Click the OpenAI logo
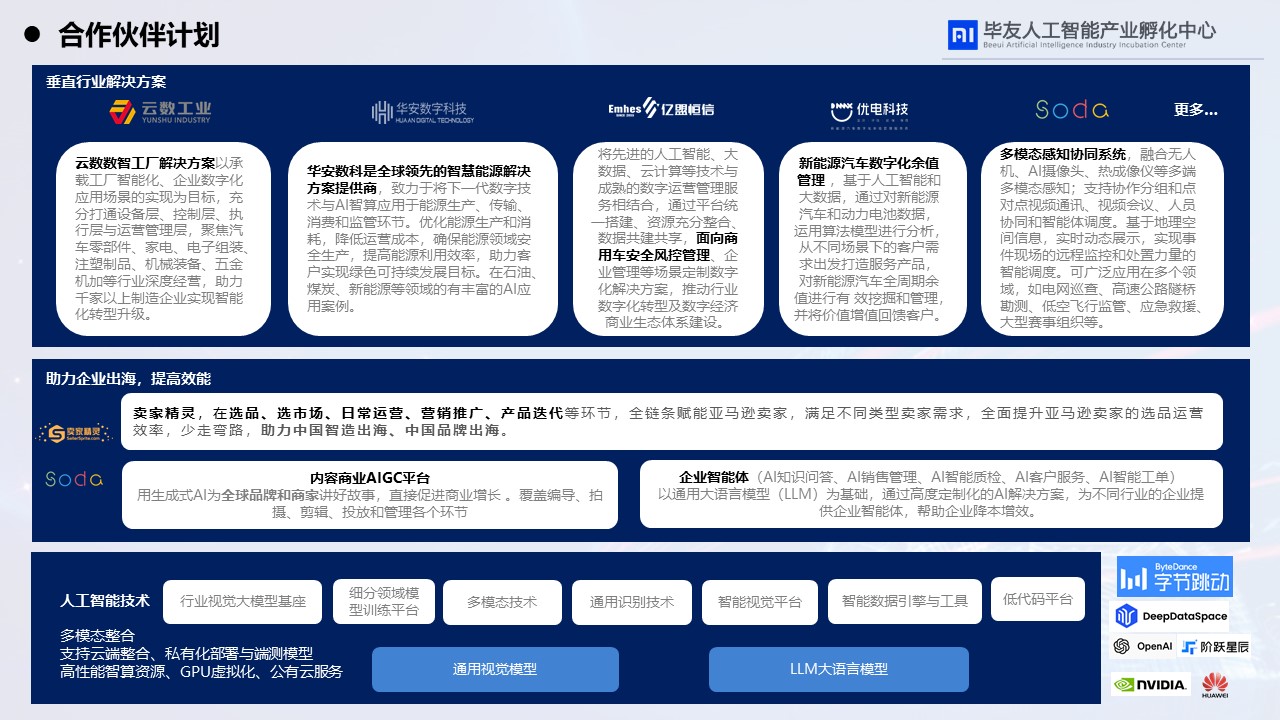This screenshot has width=1280, height=720. pyautogui.click(x=1143, y=646)
